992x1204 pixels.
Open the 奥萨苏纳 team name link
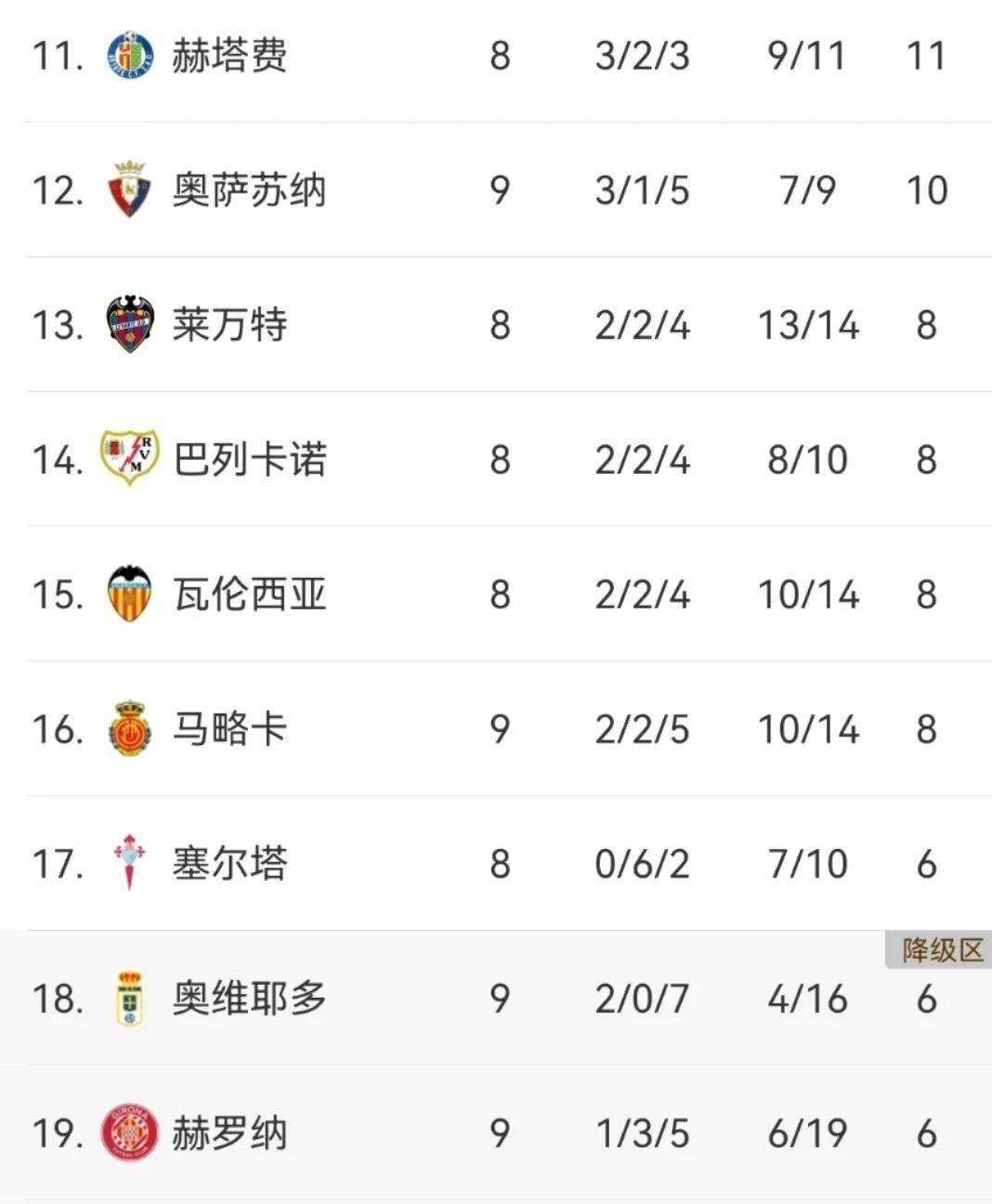249,190
